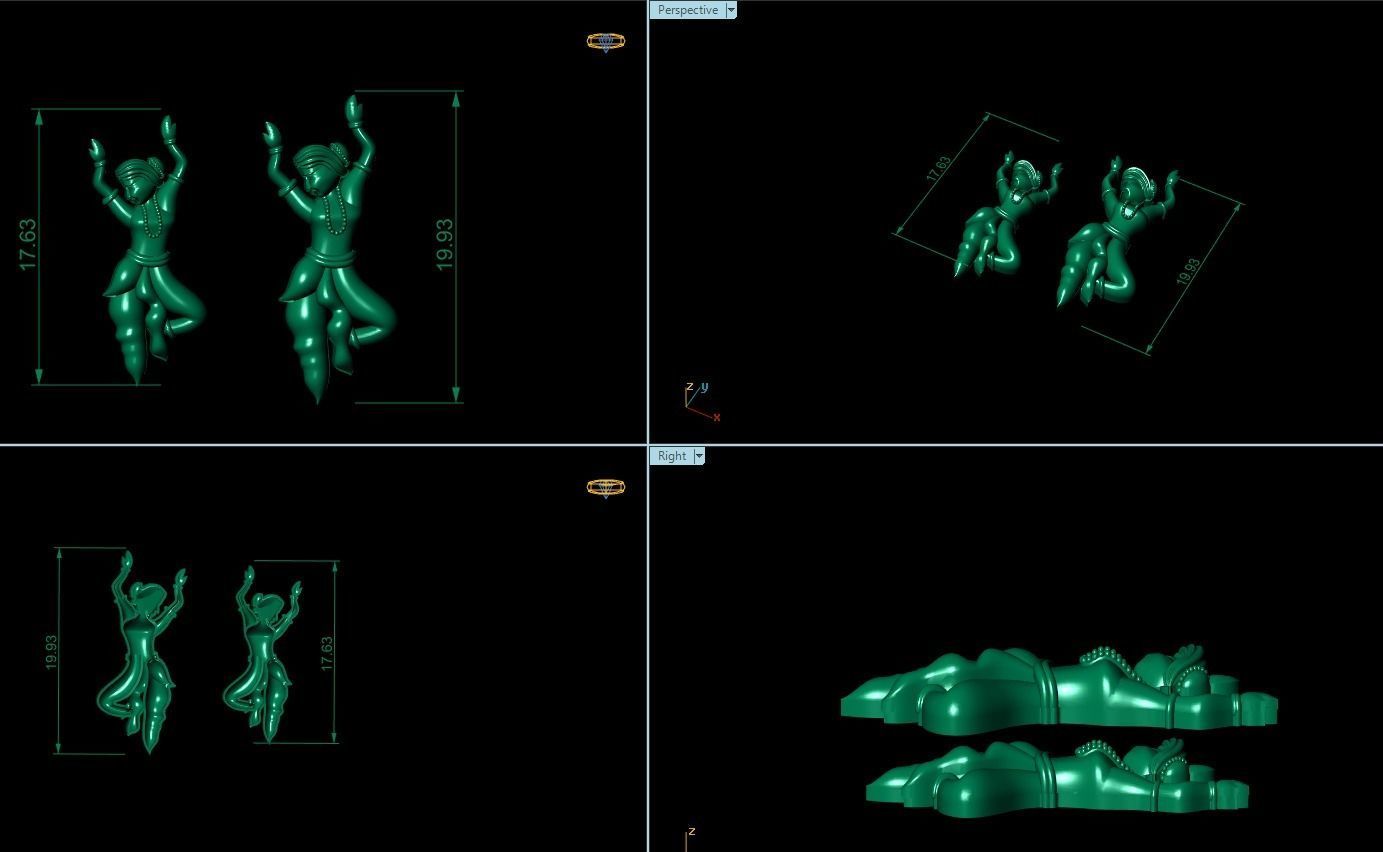Screen dimensions: 1383x852
Task: Open the Perspective viewport dropdown arrow
Action: (731, 10)
